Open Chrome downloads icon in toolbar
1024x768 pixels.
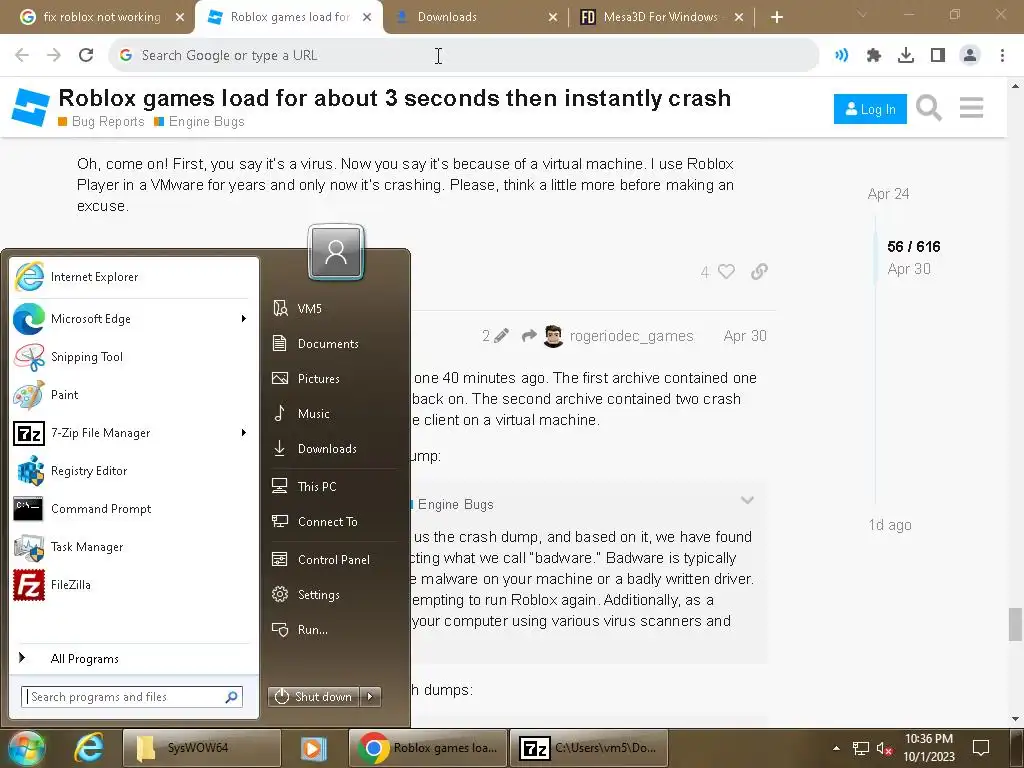905,56
